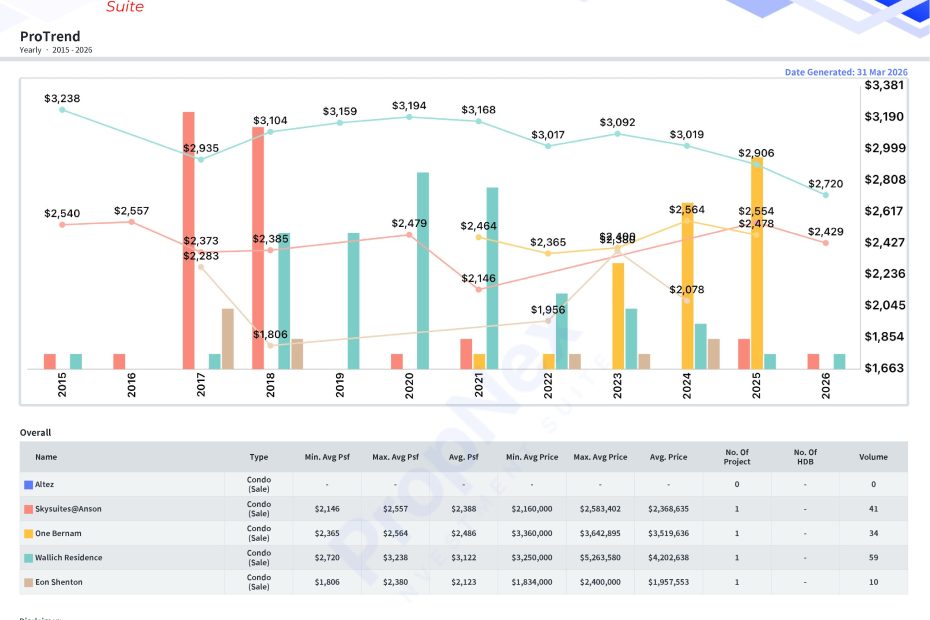Image resolution: width=930 pixels, height=620 pixels.
Task: Select the teal bar for 2019
Action: (x=353, y=301)
